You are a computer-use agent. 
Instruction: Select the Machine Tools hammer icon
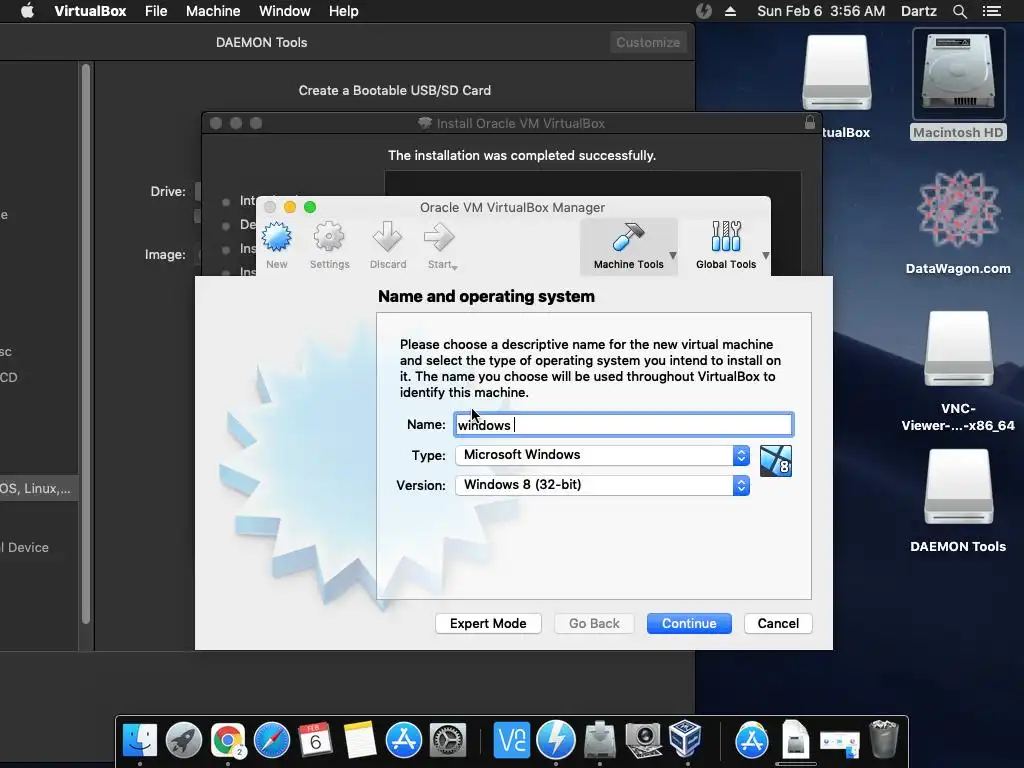pos(628,237)
